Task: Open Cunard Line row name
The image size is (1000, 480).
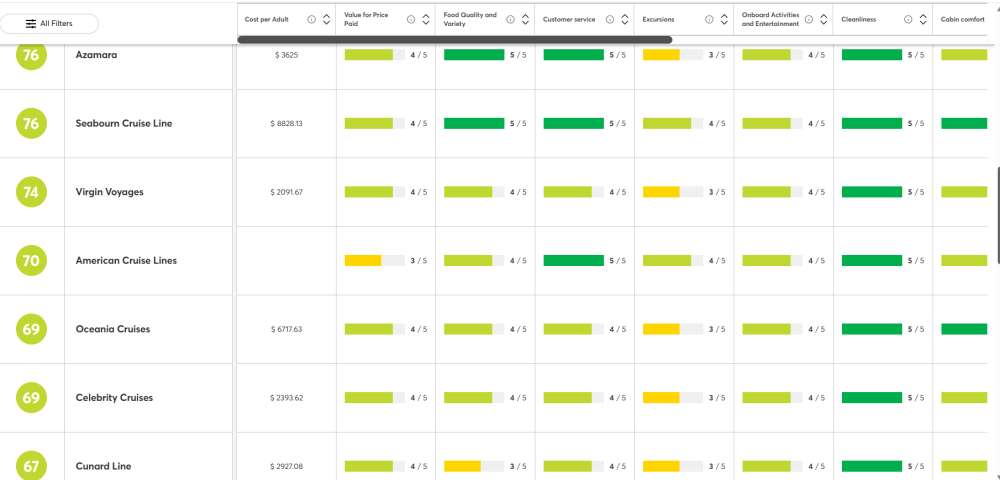Action: click(x=103, y=466)
